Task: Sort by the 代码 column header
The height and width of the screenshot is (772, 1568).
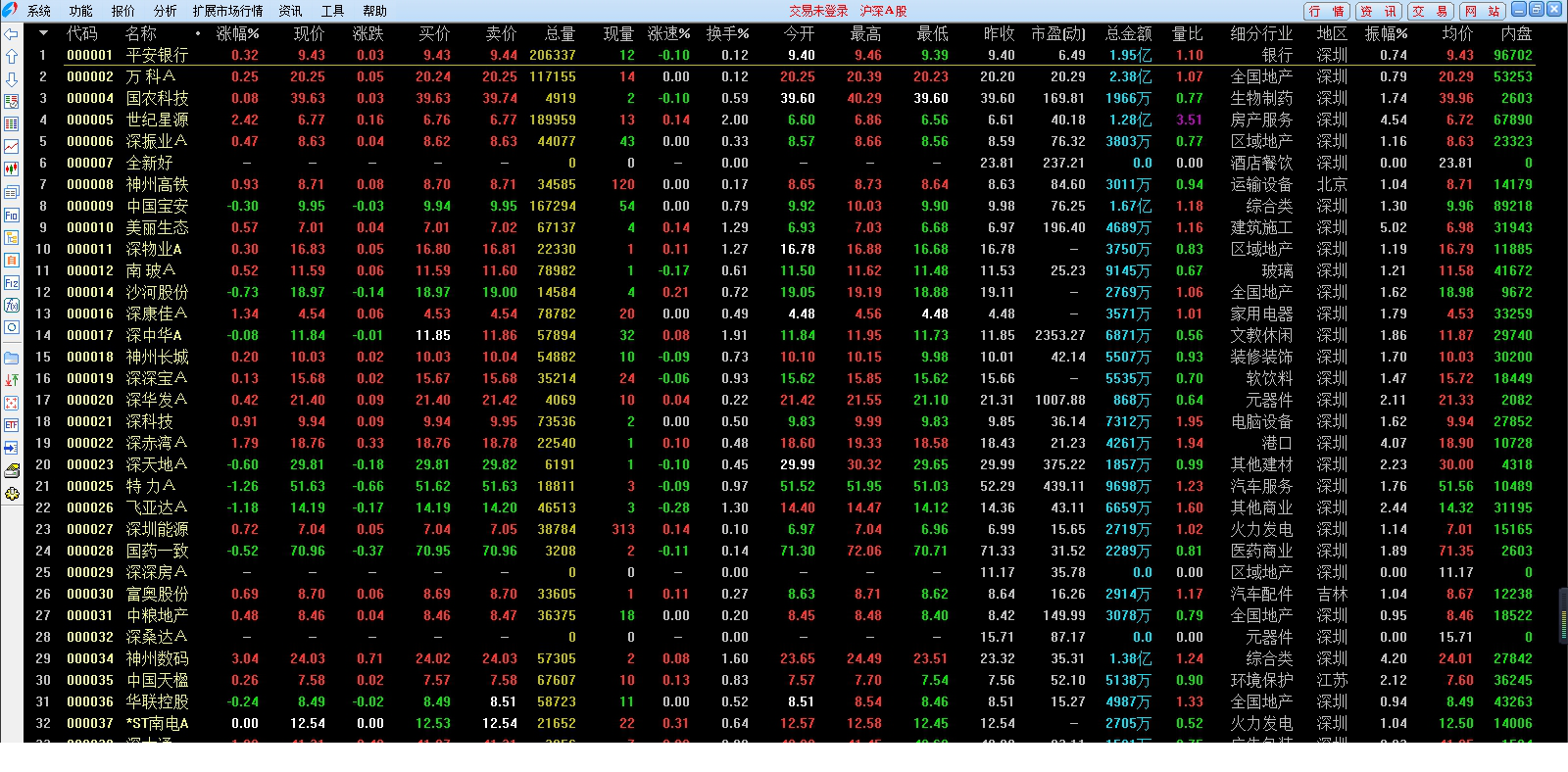Action: (81, 33)
